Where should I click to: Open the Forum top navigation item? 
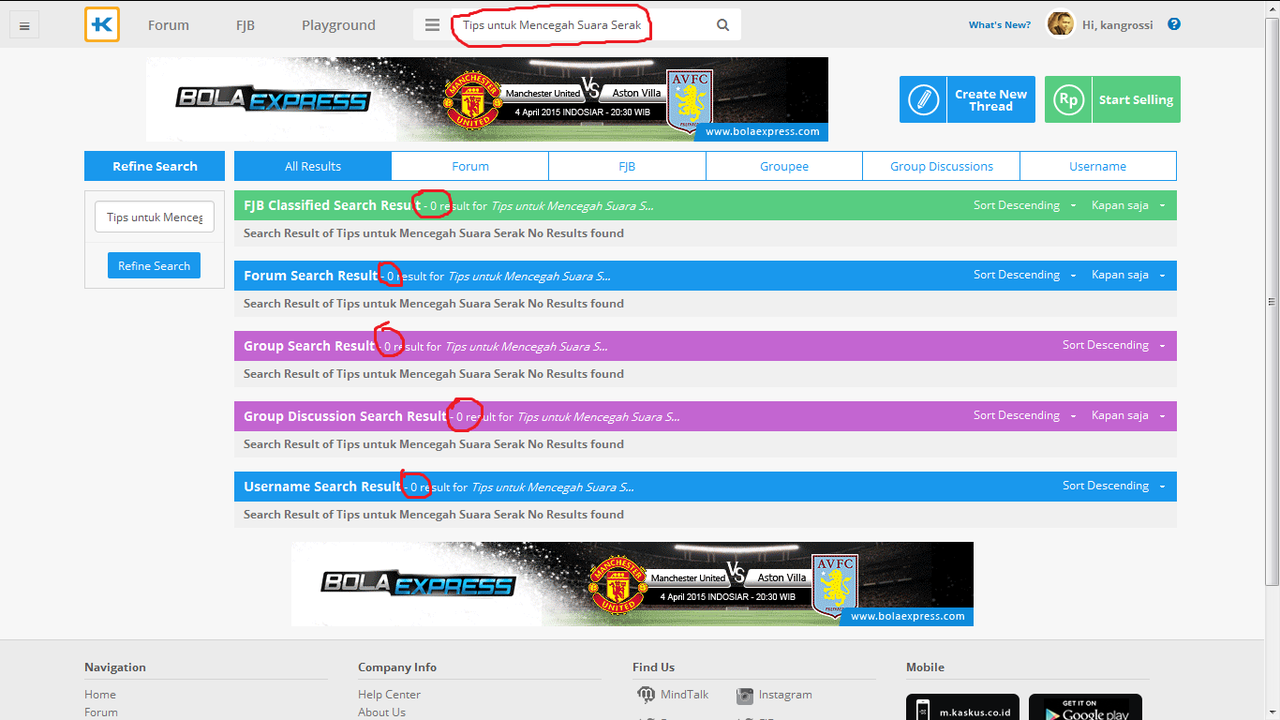168,25
